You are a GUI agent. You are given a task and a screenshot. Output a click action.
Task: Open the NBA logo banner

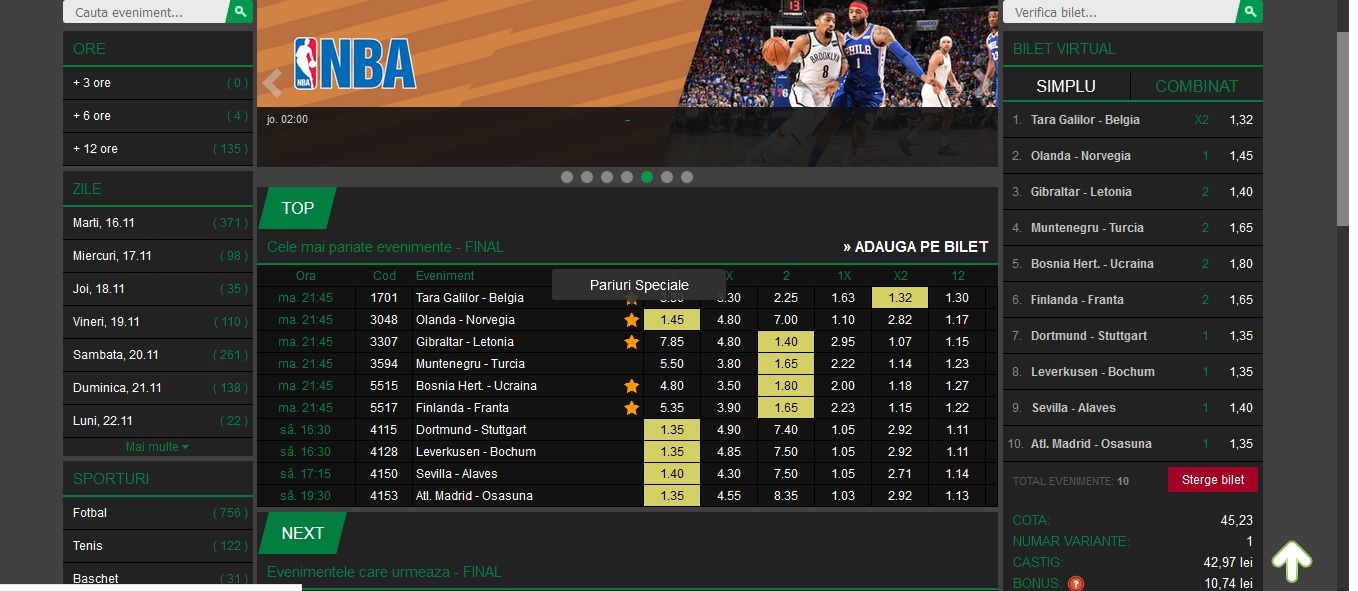coord(355,64)
